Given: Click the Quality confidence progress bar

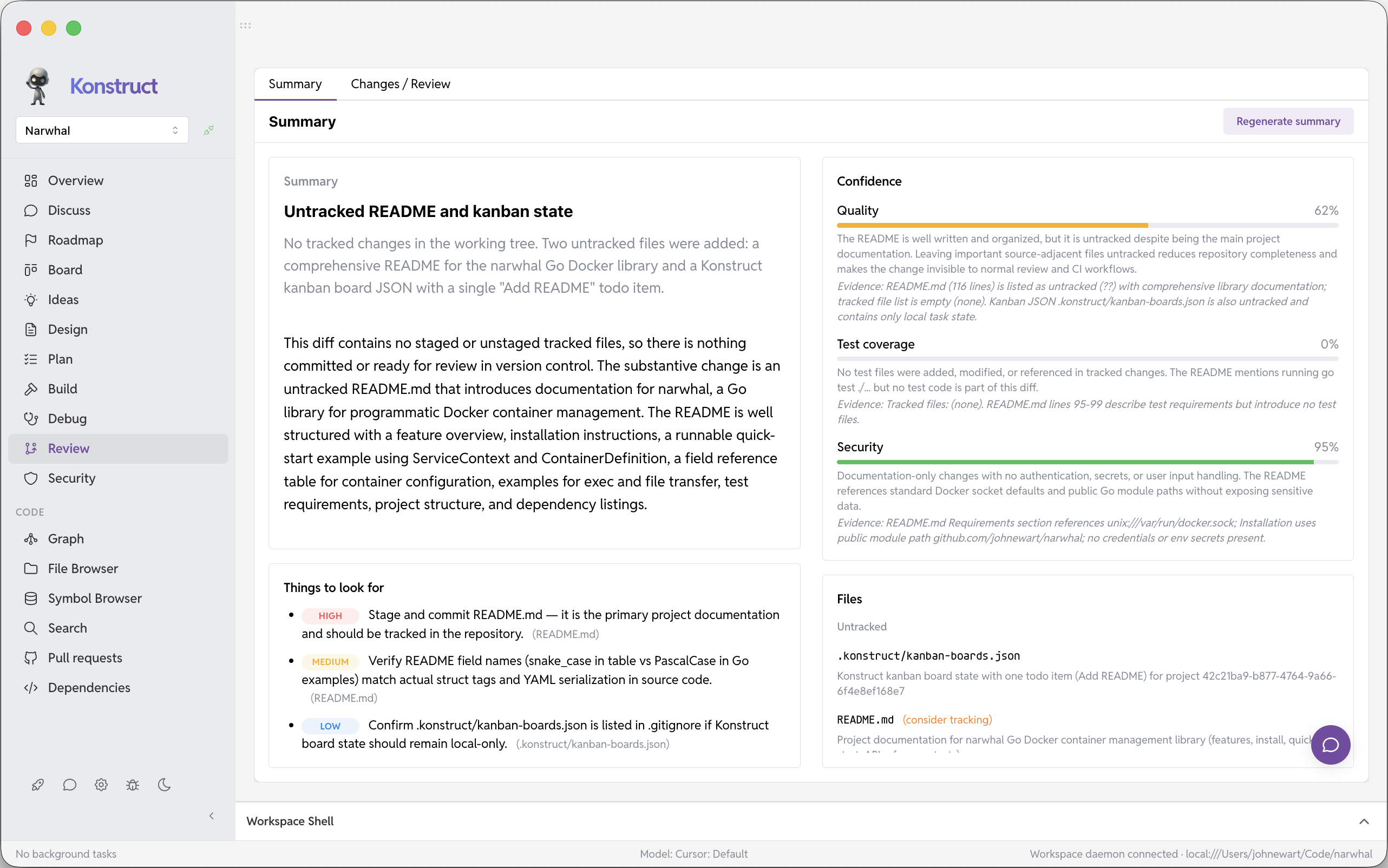Looking at the screenshot, I should point(1087,226).
